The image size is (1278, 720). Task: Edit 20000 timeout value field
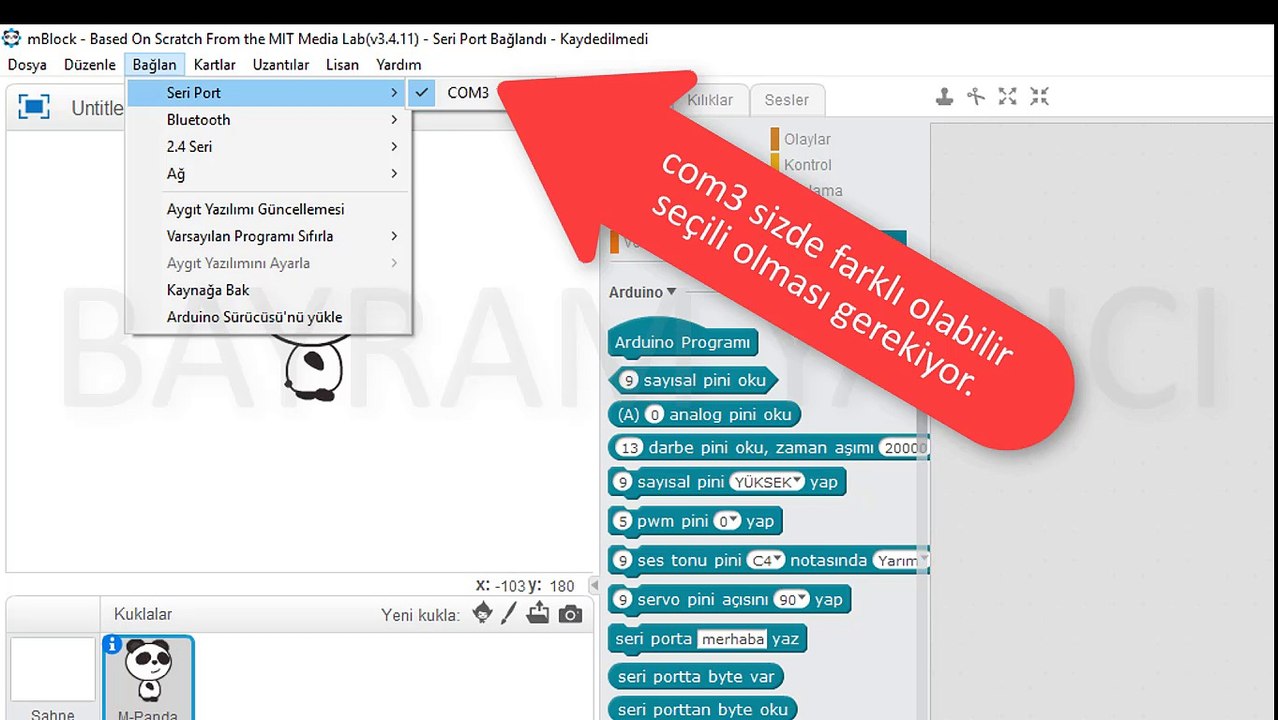pyautogui.click(x=904, y=448)
